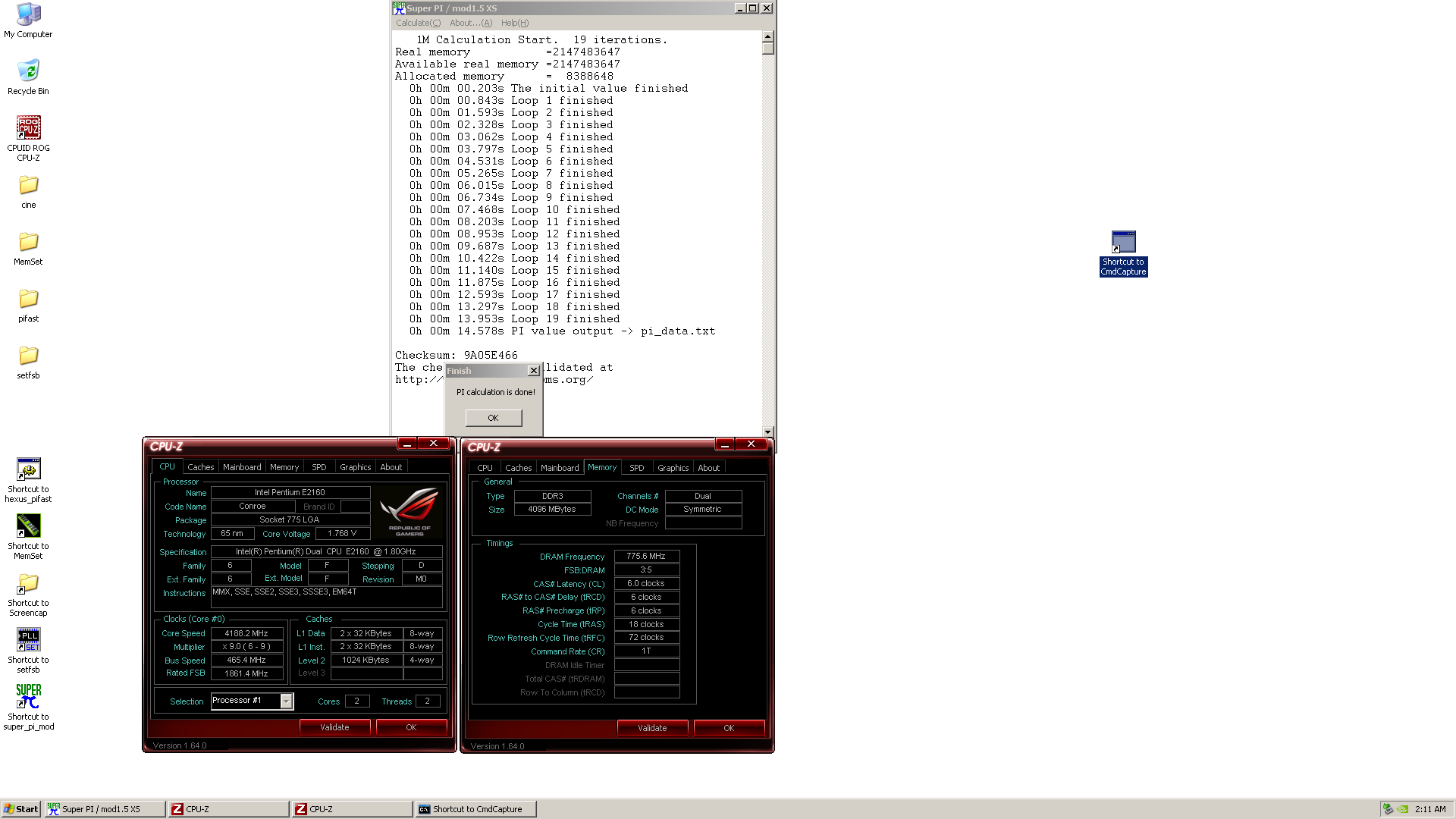Switch to Super PI taskbar item
This screenshot has width=1456, height=819.
(105, 809)
